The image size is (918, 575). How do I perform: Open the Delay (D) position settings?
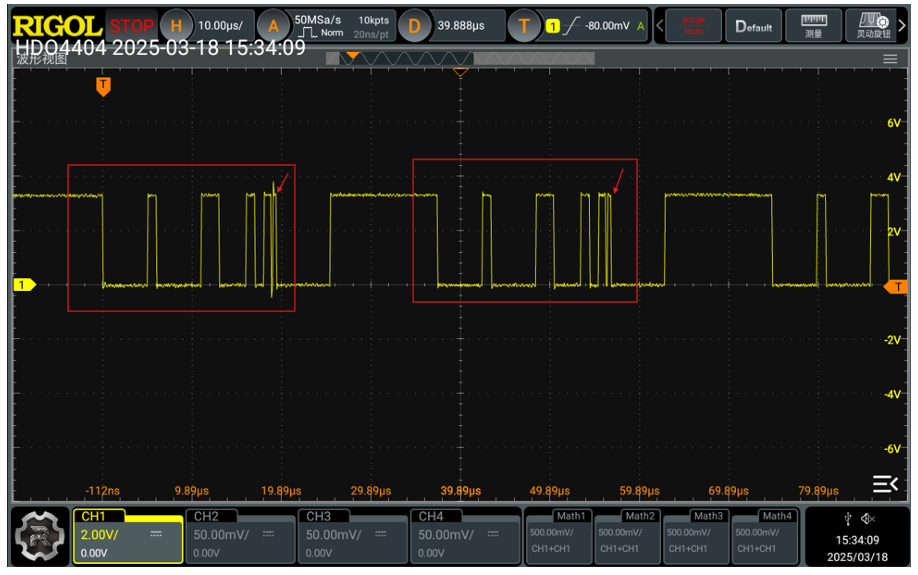pos(414,26)
